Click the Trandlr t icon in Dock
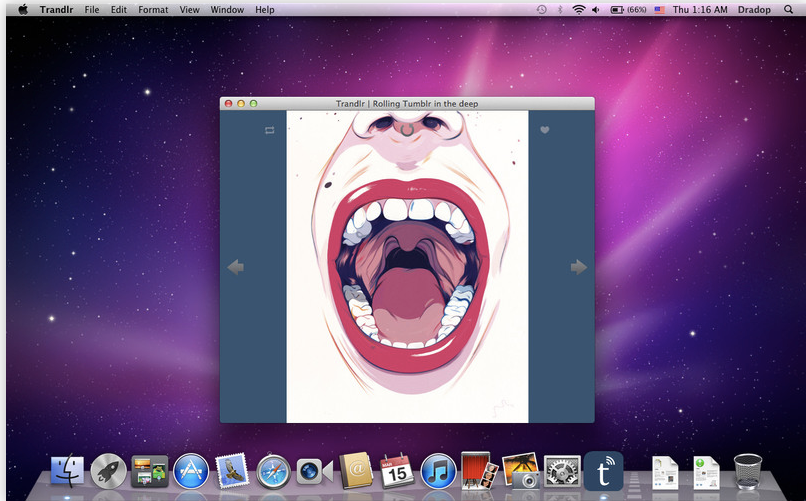The width and height of the screenshot is (806, 501). (x=603, y=471)
